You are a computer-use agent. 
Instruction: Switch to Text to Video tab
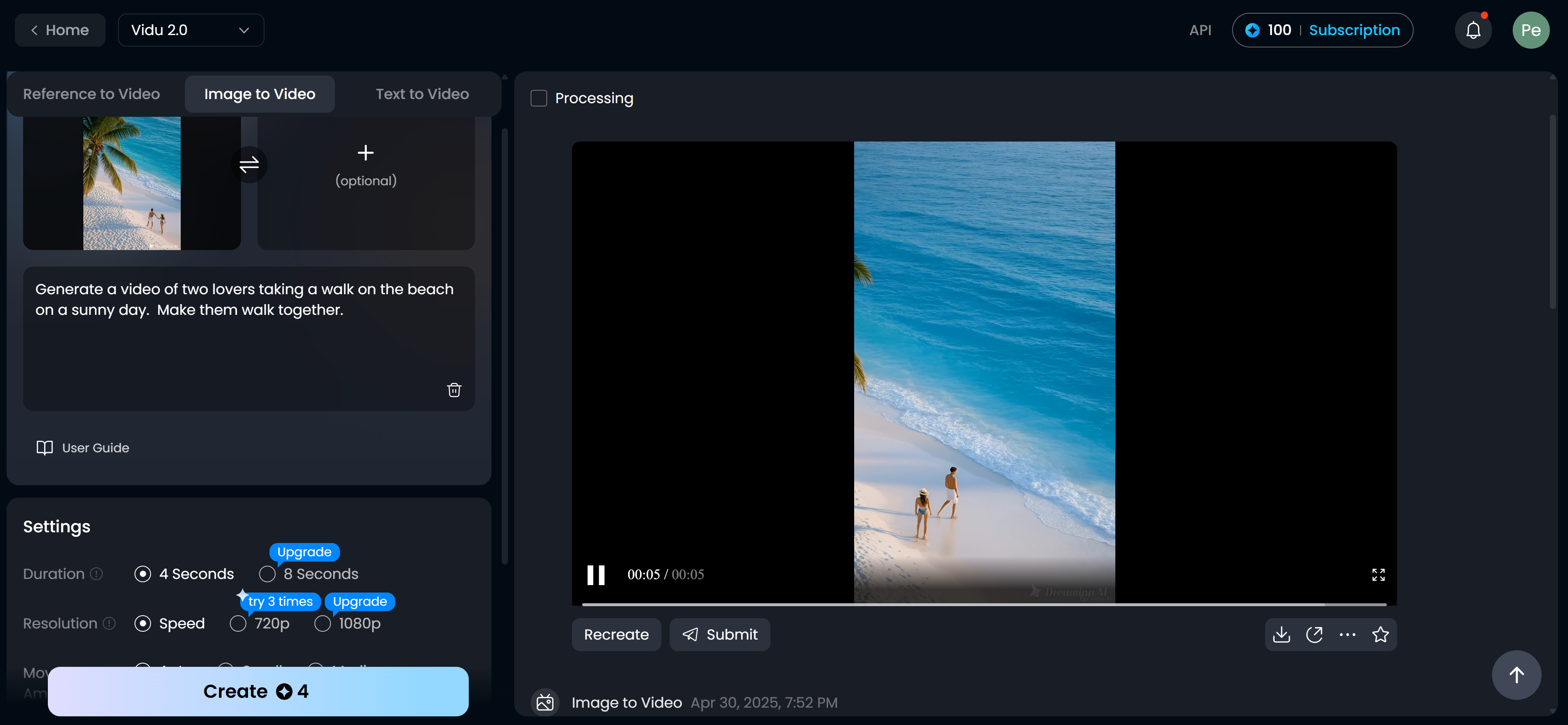tap(422, 94)
